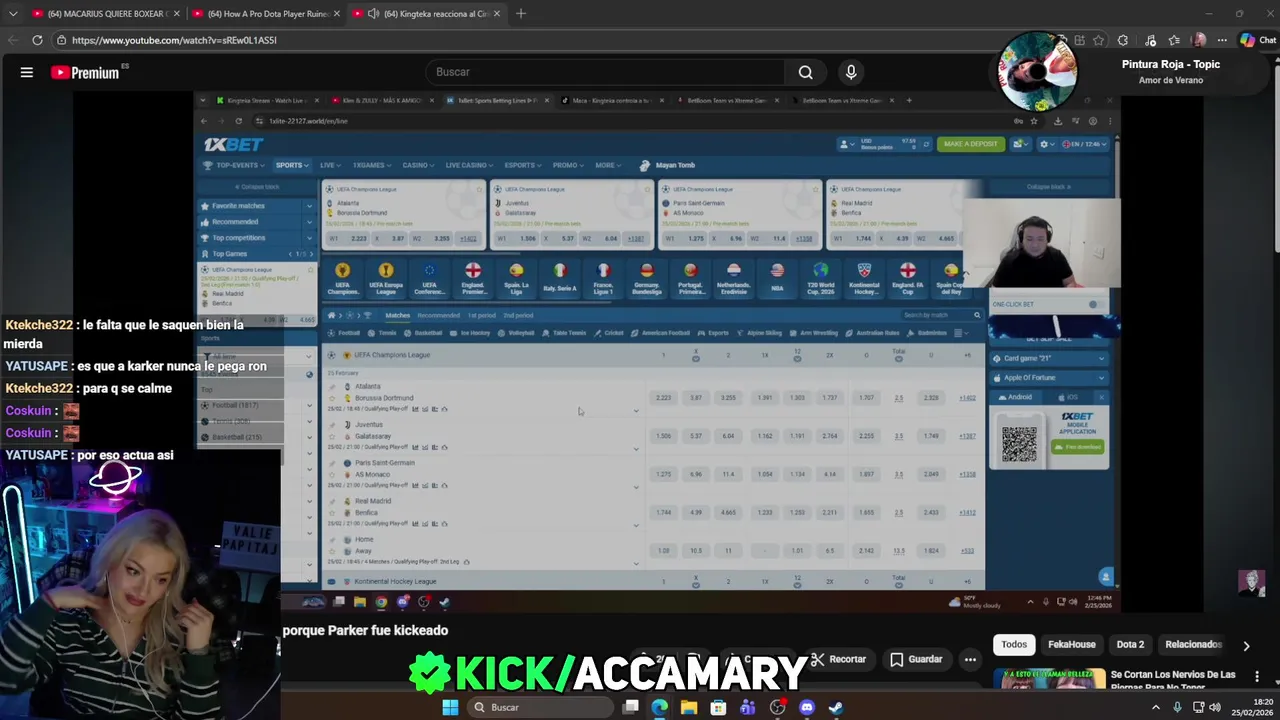Open the Se Cortan Los Nervios video thumbnail
The width and height of the screenshot is (1280, 720).
[1048, 679]
